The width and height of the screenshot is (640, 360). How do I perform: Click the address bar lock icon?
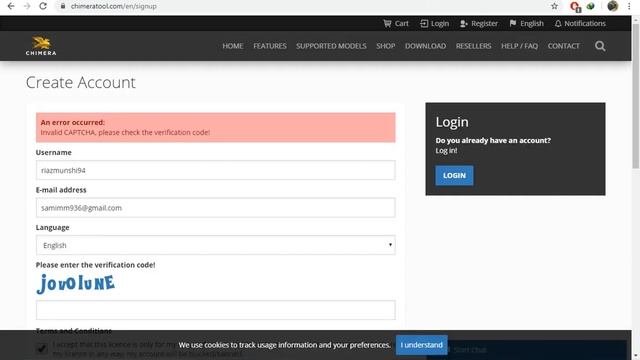tap(63, 6)
